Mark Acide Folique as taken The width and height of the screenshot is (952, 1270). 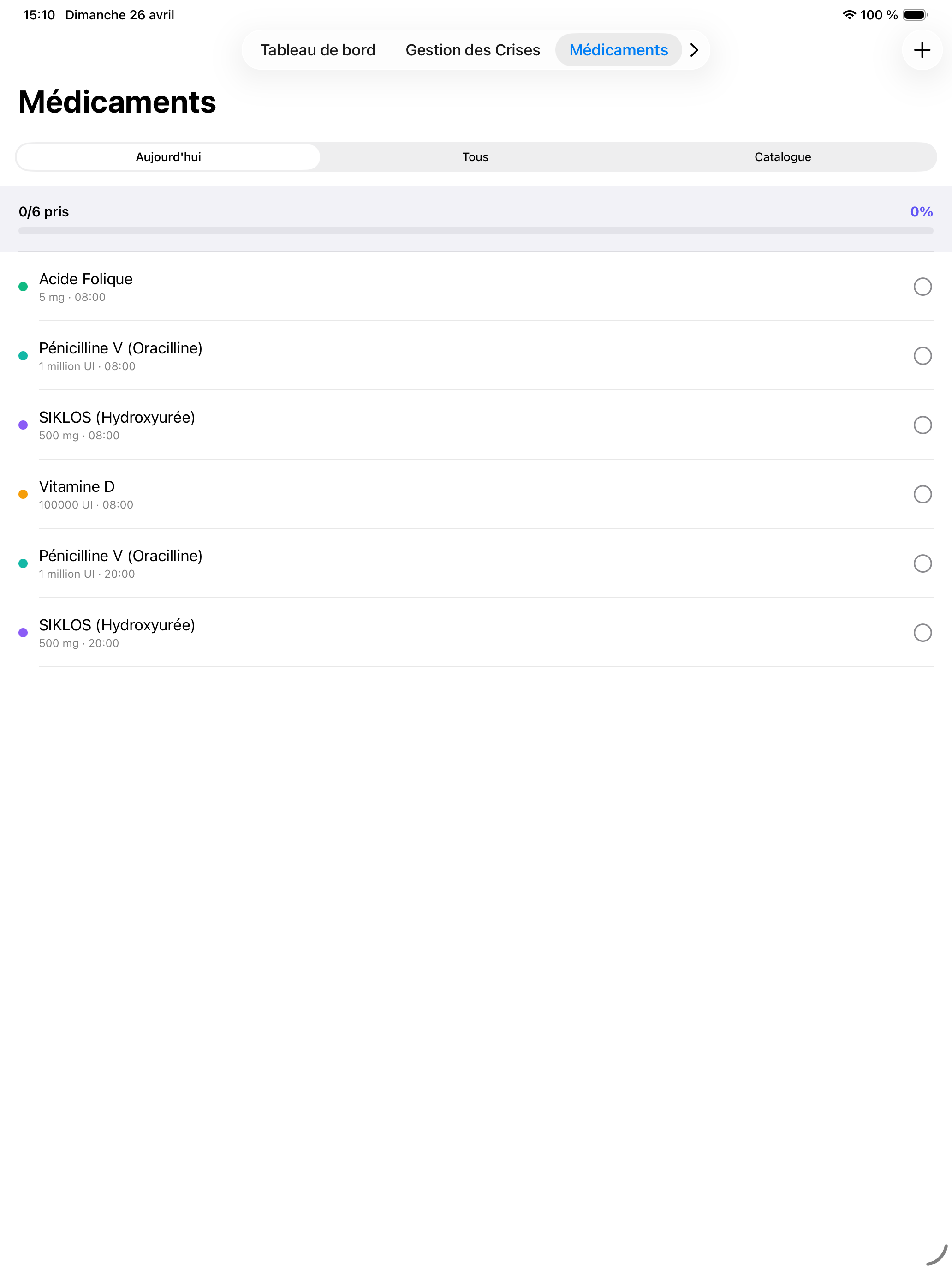click(922, 287)
